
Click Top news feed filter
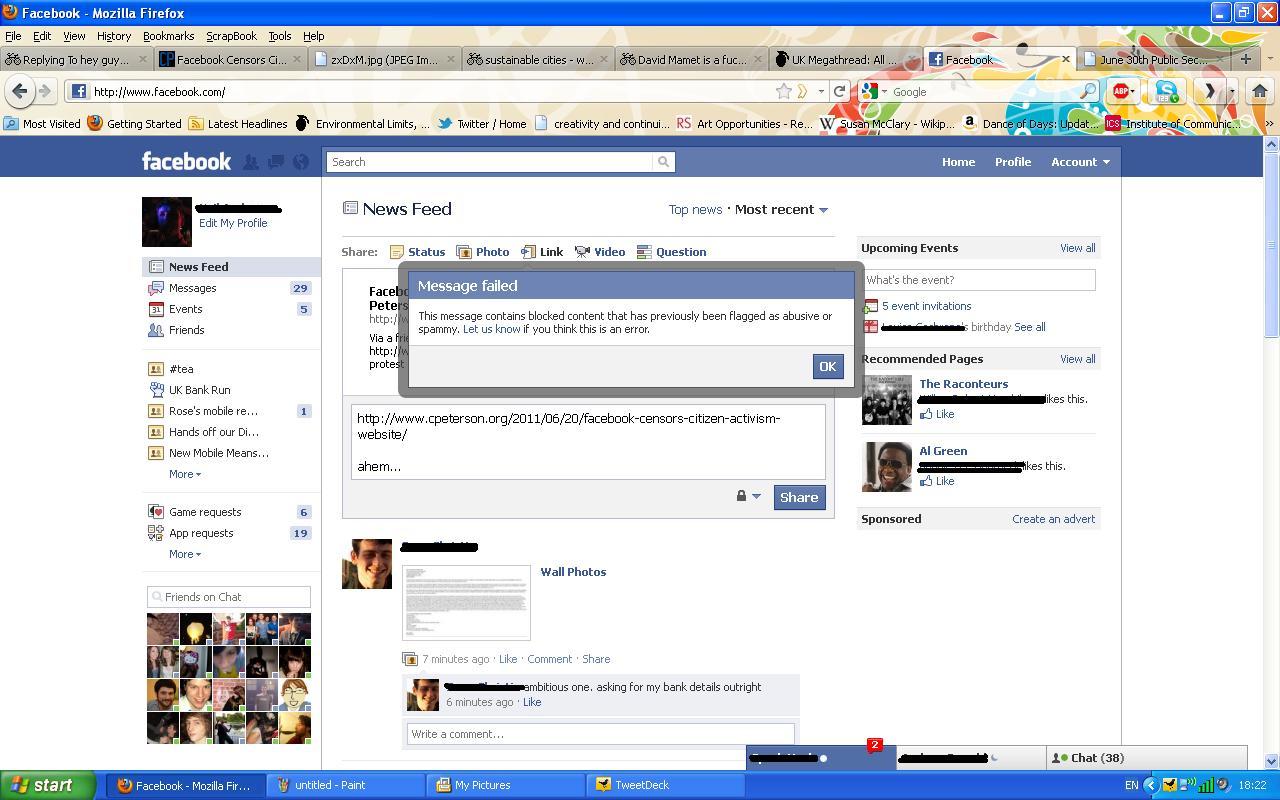tap(695, 210)
